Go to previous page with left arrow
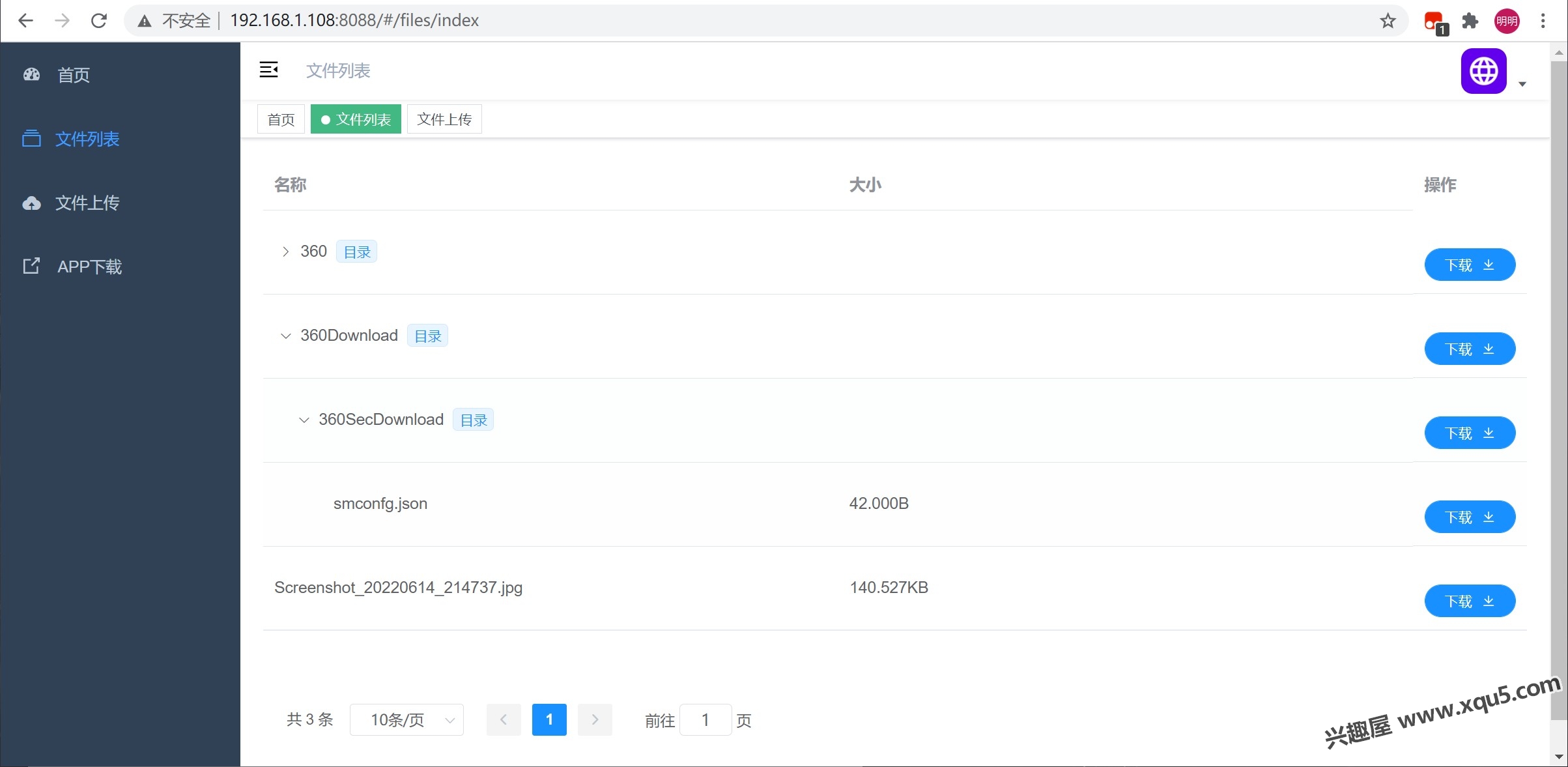 tap(504, 720)
